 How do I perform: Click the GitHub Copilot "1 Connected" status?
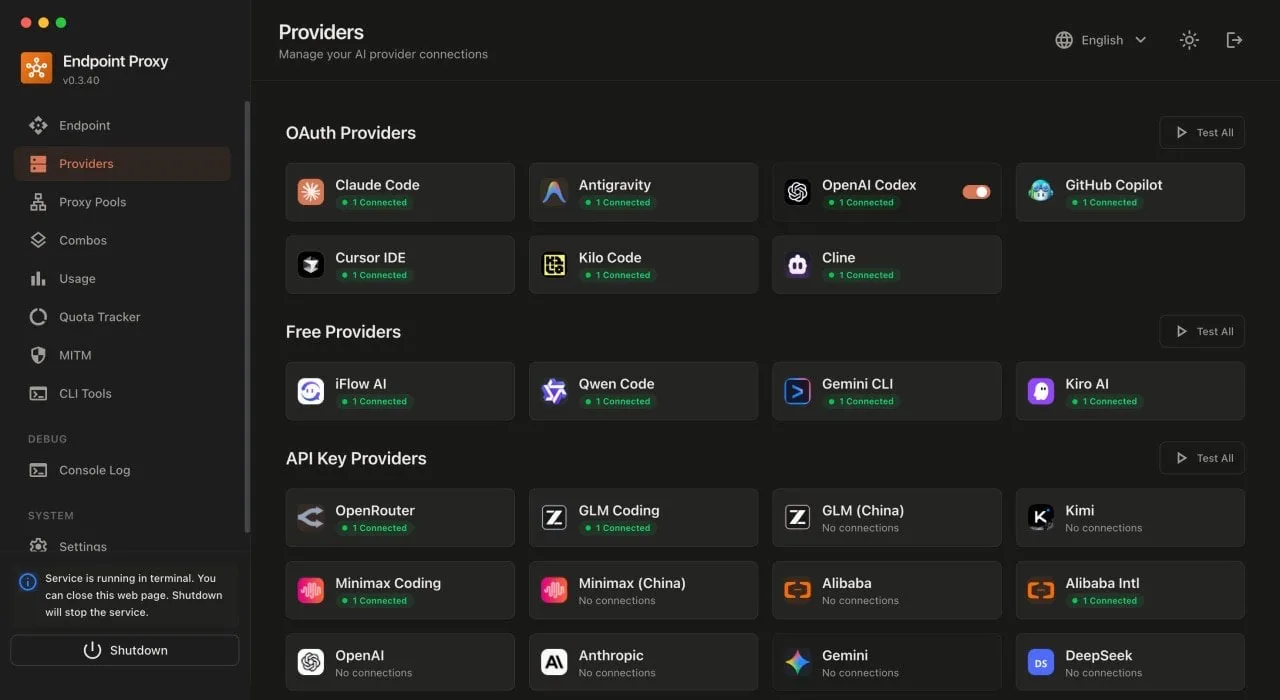click(1104, 203)
